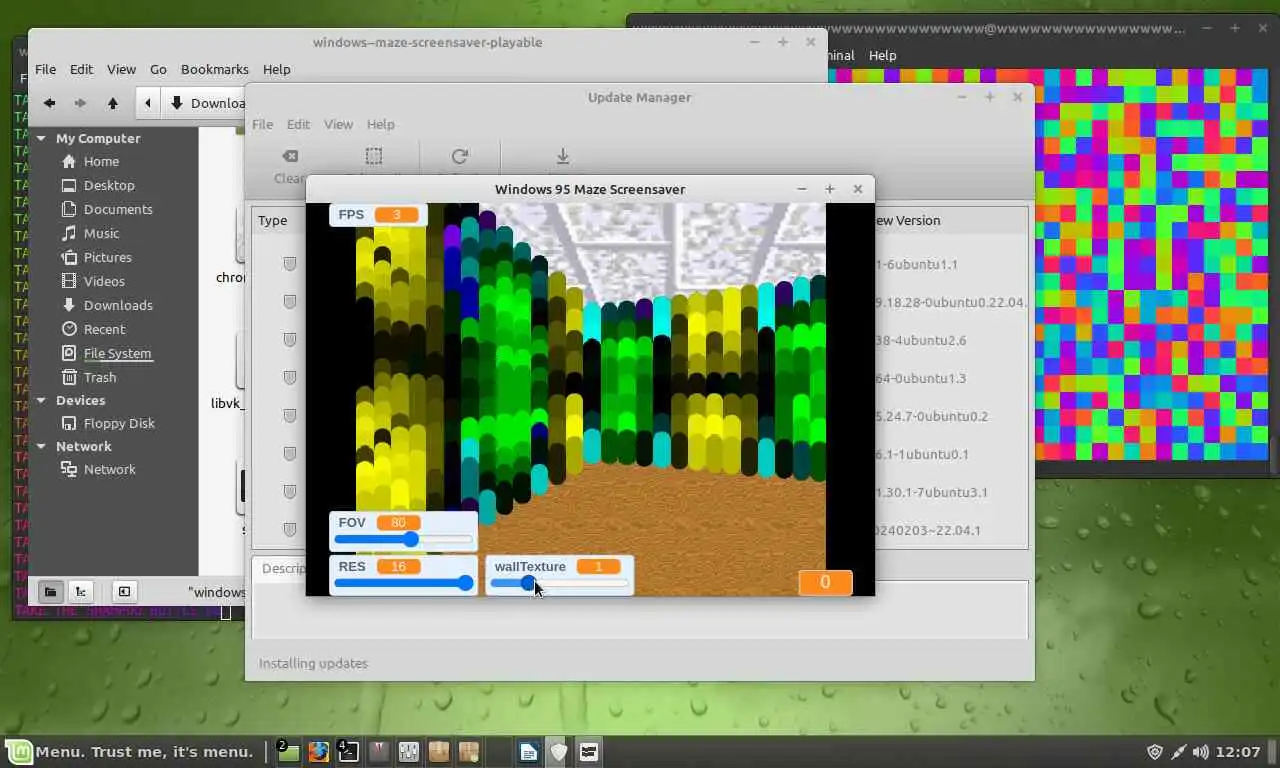Click the path bar left-scroll arrow
This screenshot has width=1280, height=768.
[x=148, y=103]
